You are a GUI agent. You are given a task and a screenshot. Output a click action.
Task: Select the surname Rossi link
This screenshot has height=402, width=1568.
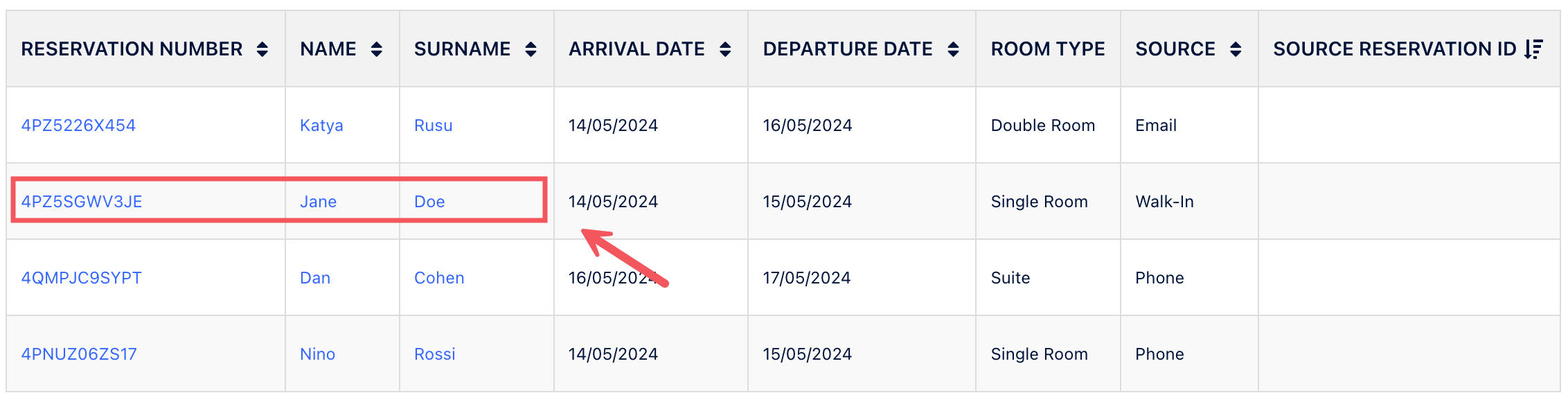[435, 354]
